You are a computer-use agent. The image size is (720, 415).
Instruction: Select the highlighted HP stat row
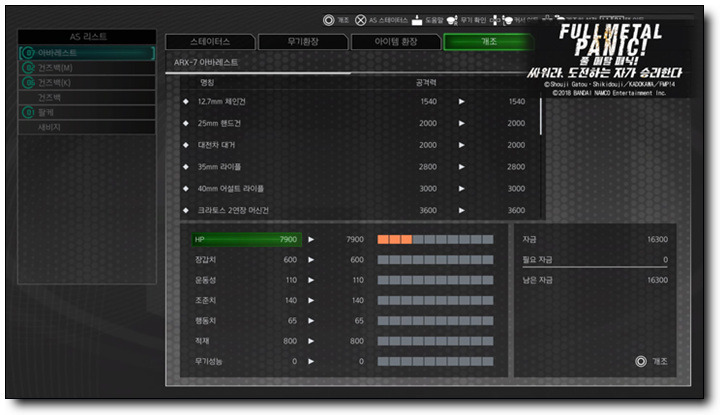247,239
